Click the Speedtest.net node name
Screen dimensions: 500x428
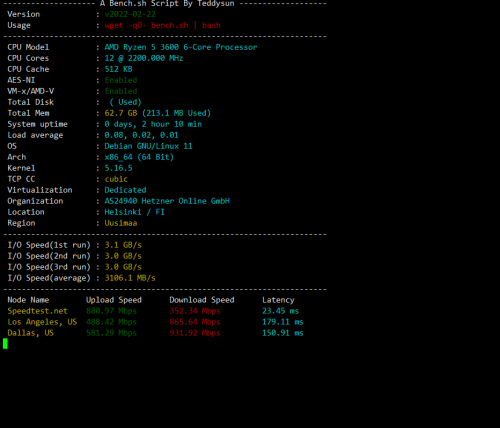point(37,311)
